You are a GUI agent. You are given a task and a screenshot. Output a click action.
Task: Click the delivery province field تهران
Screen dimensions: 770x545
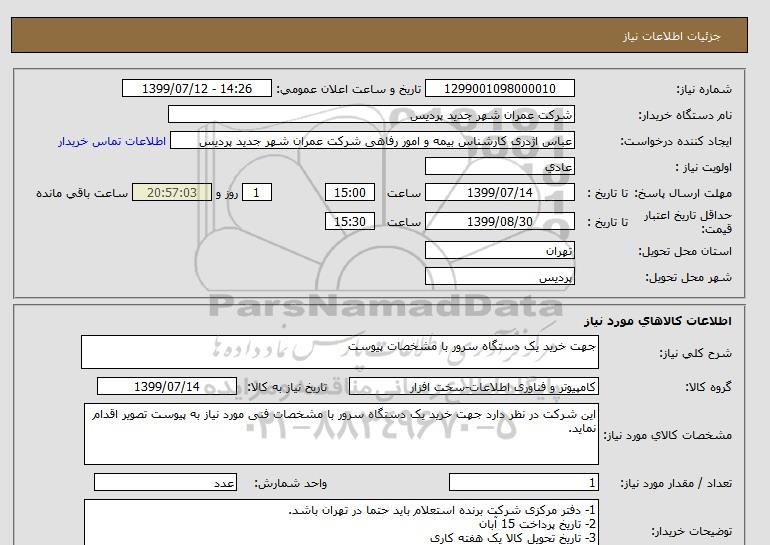499,250
